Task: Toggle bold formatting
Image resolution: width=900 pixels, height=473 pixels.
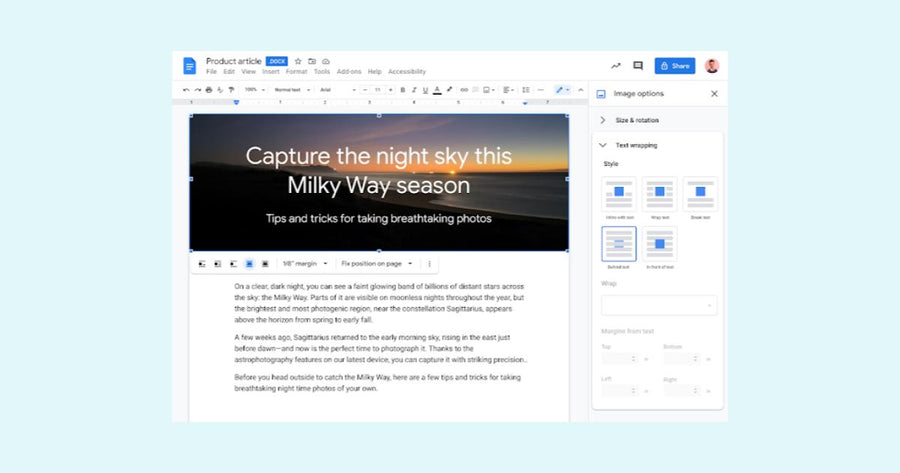Action: click(402, 90)
